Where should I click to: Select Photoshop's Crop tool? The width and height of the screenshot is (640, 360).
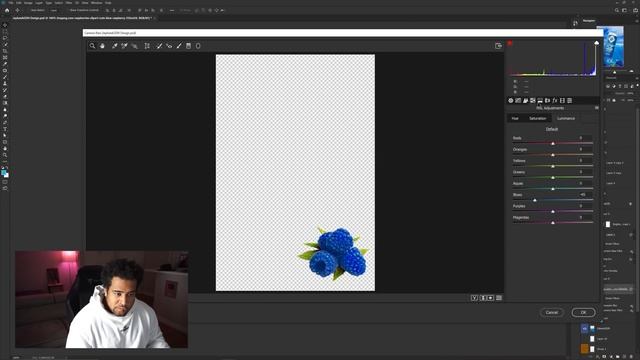5,51
